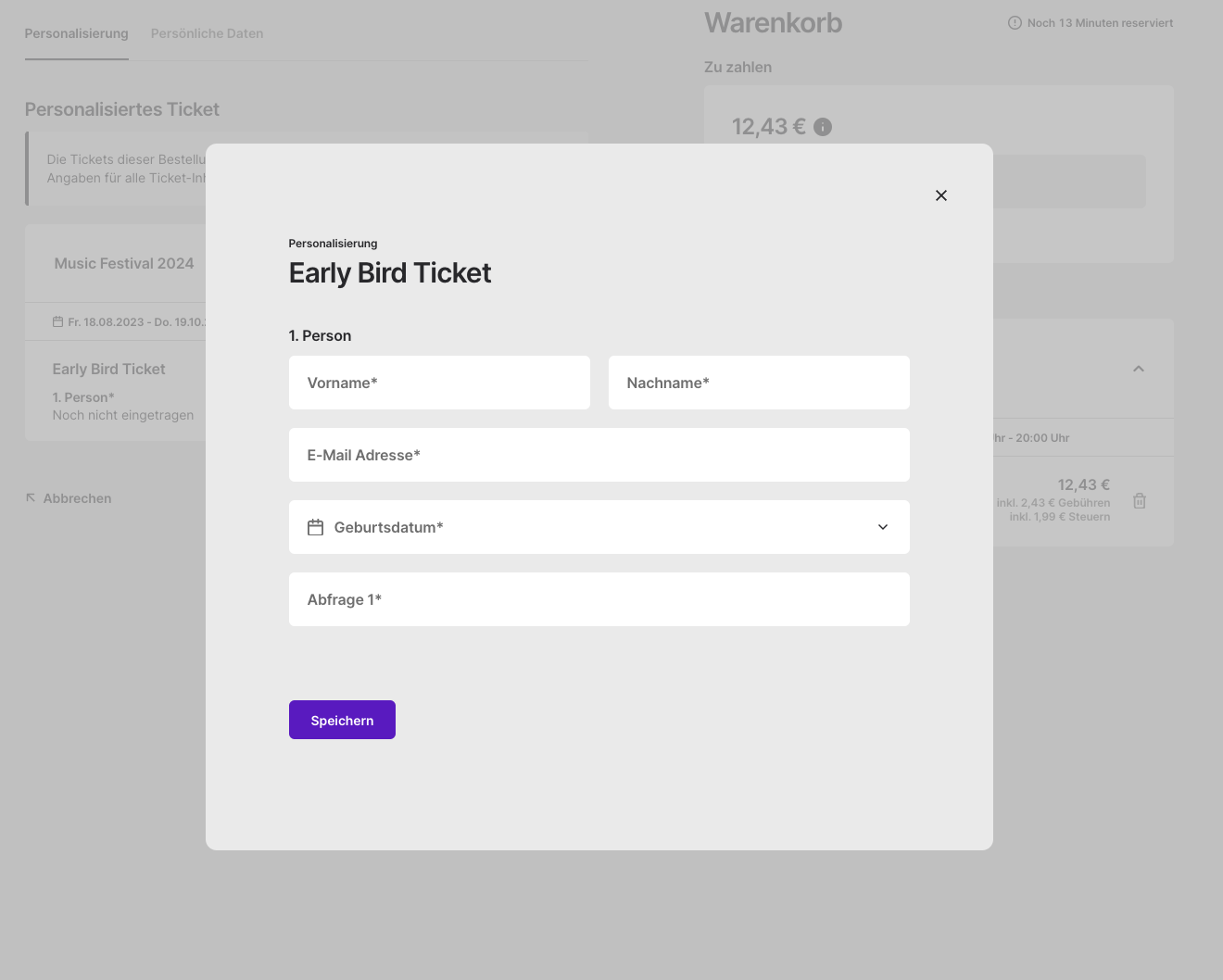Click the clock icon next to reservation timer
1223x980 pixels.
(x=1015, y=23)
